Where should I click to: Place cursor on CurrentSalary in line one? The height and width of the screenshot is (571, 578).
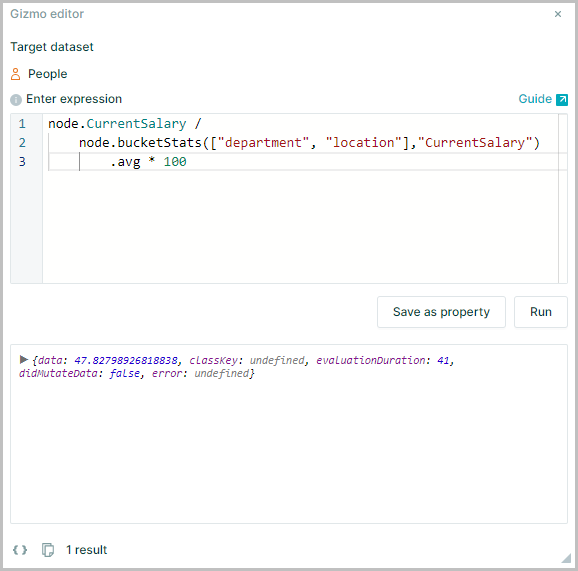tap(136, 124)
